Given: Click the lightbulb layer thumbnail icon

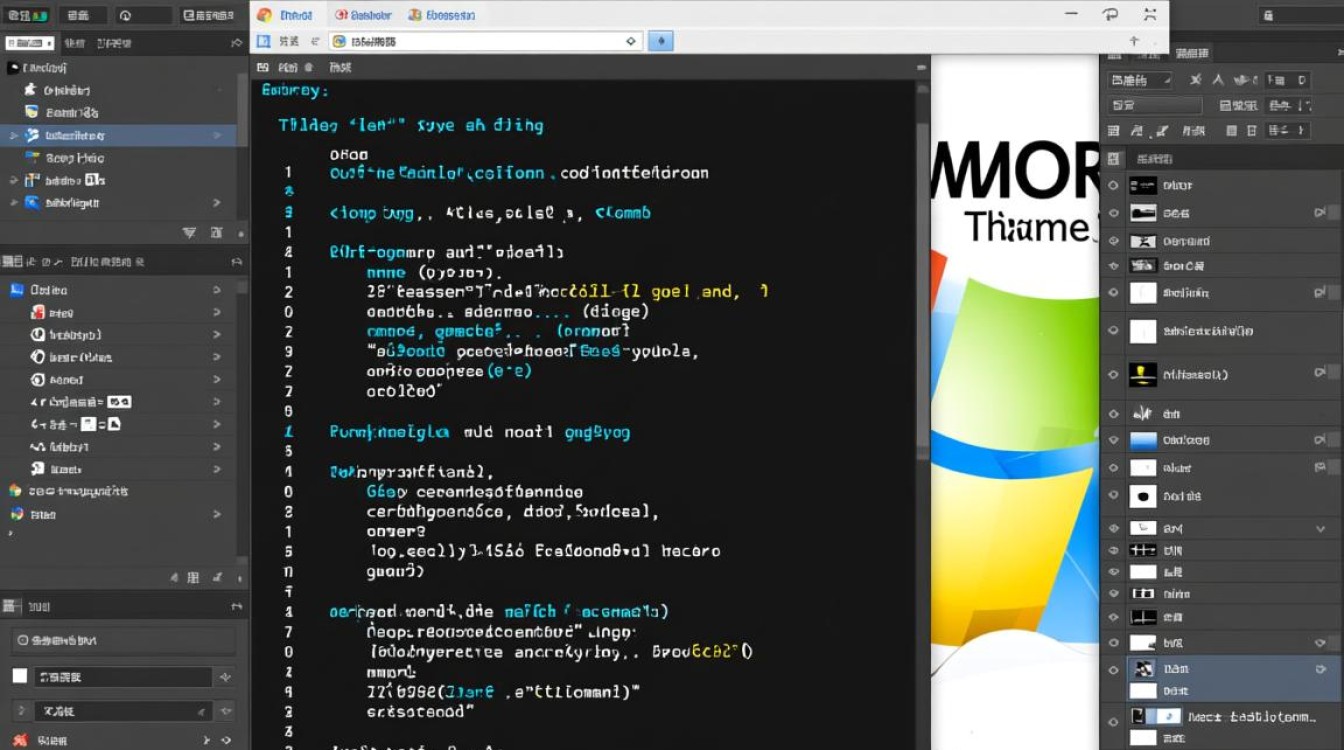Looking at the screenshot, I should coord(1142,374).
